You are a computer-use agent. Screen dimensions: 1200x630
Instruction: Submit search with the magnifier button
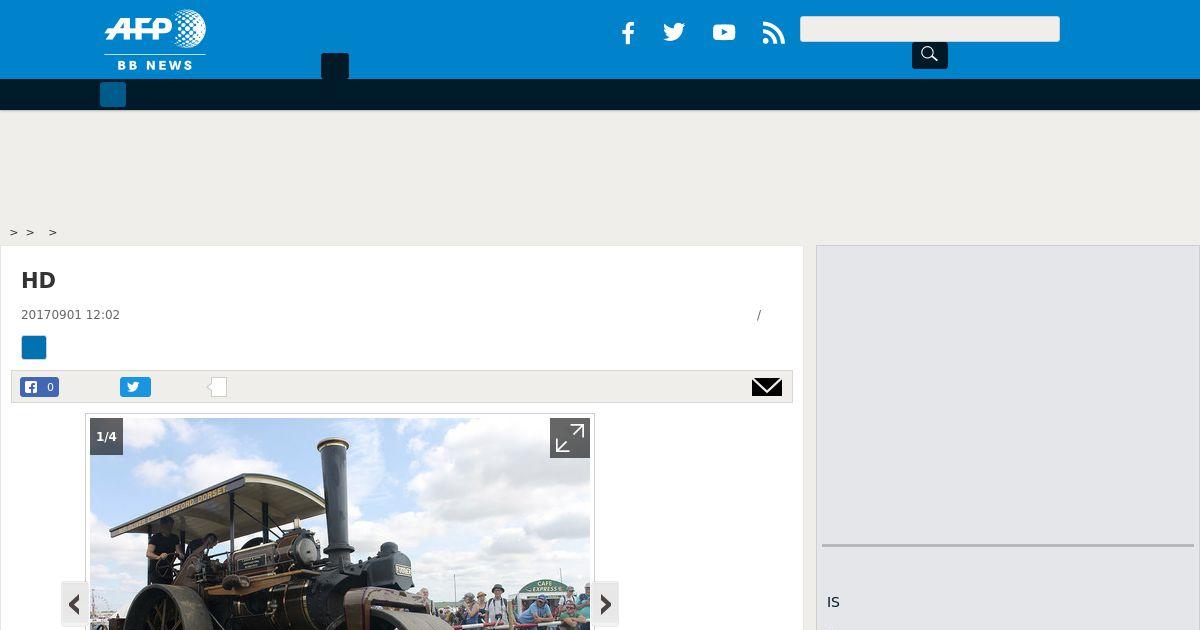click(930, 54)
